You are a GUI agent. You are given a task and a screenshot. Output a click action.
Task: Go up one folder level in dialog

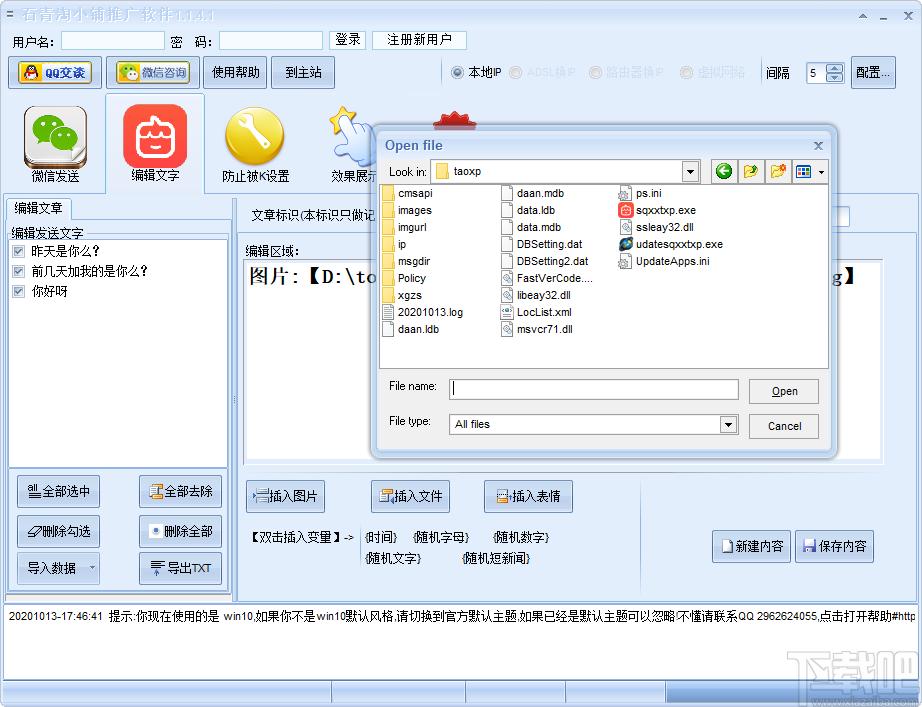pos(751,171)
